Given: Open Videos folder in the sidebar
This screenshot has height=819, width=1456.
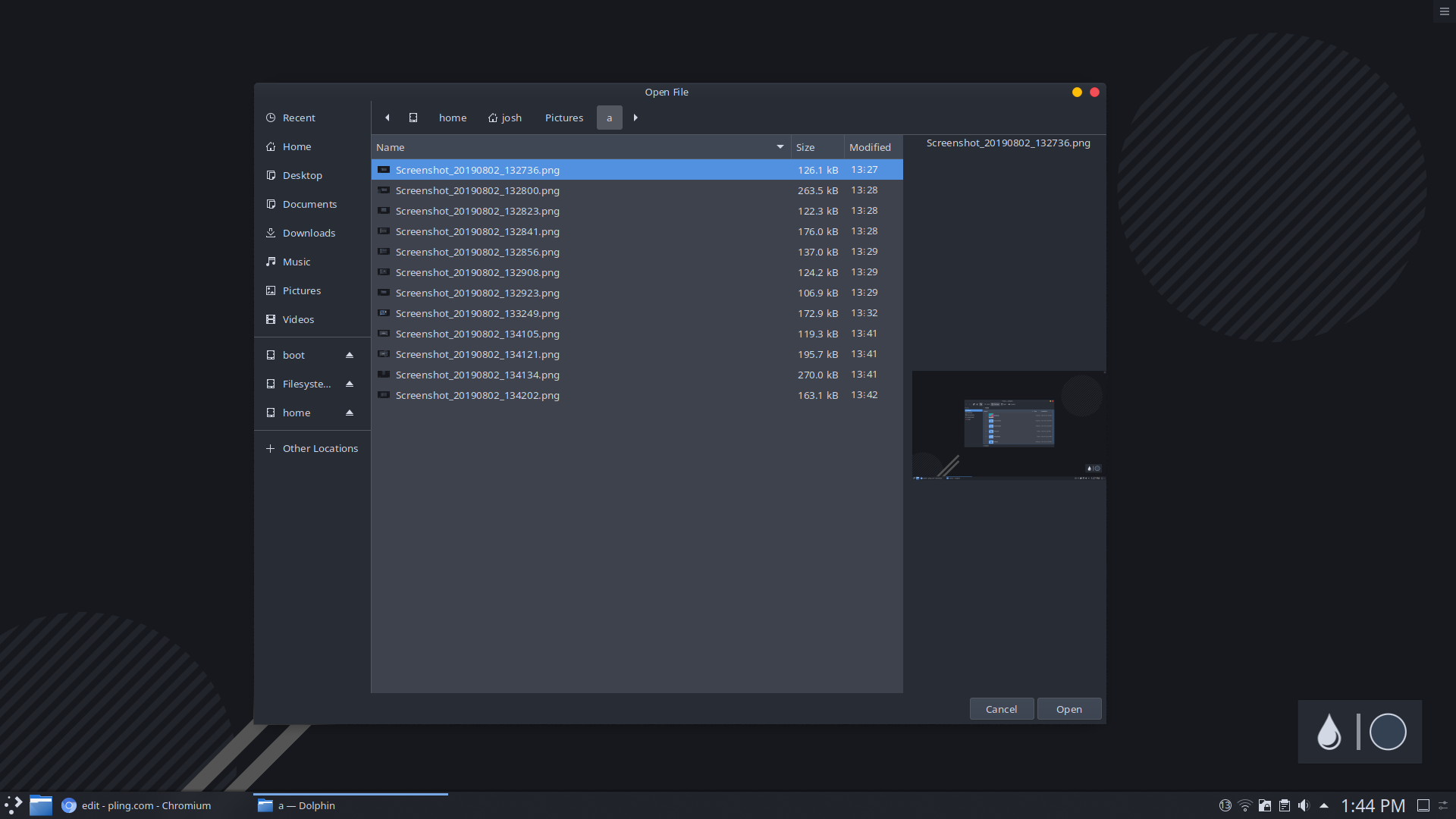Looking at the screenshot, I should tap(312, 319).
